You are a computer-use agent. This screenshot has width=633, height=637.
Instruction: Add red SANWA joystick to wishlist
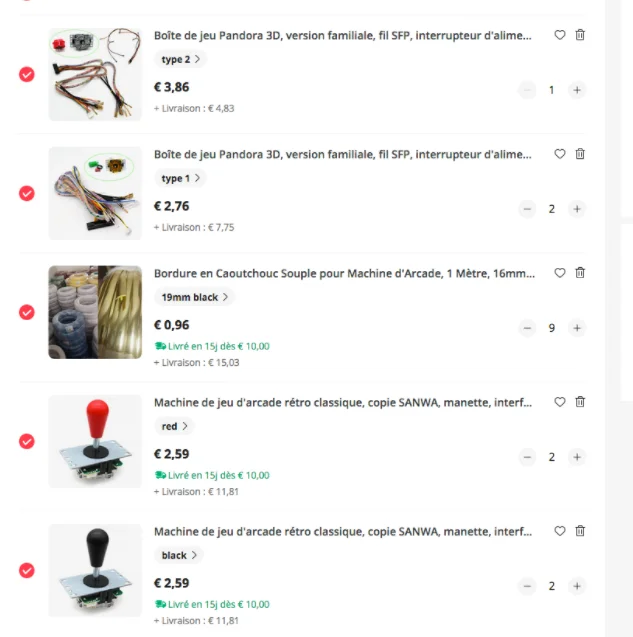(x=559, y=402)
